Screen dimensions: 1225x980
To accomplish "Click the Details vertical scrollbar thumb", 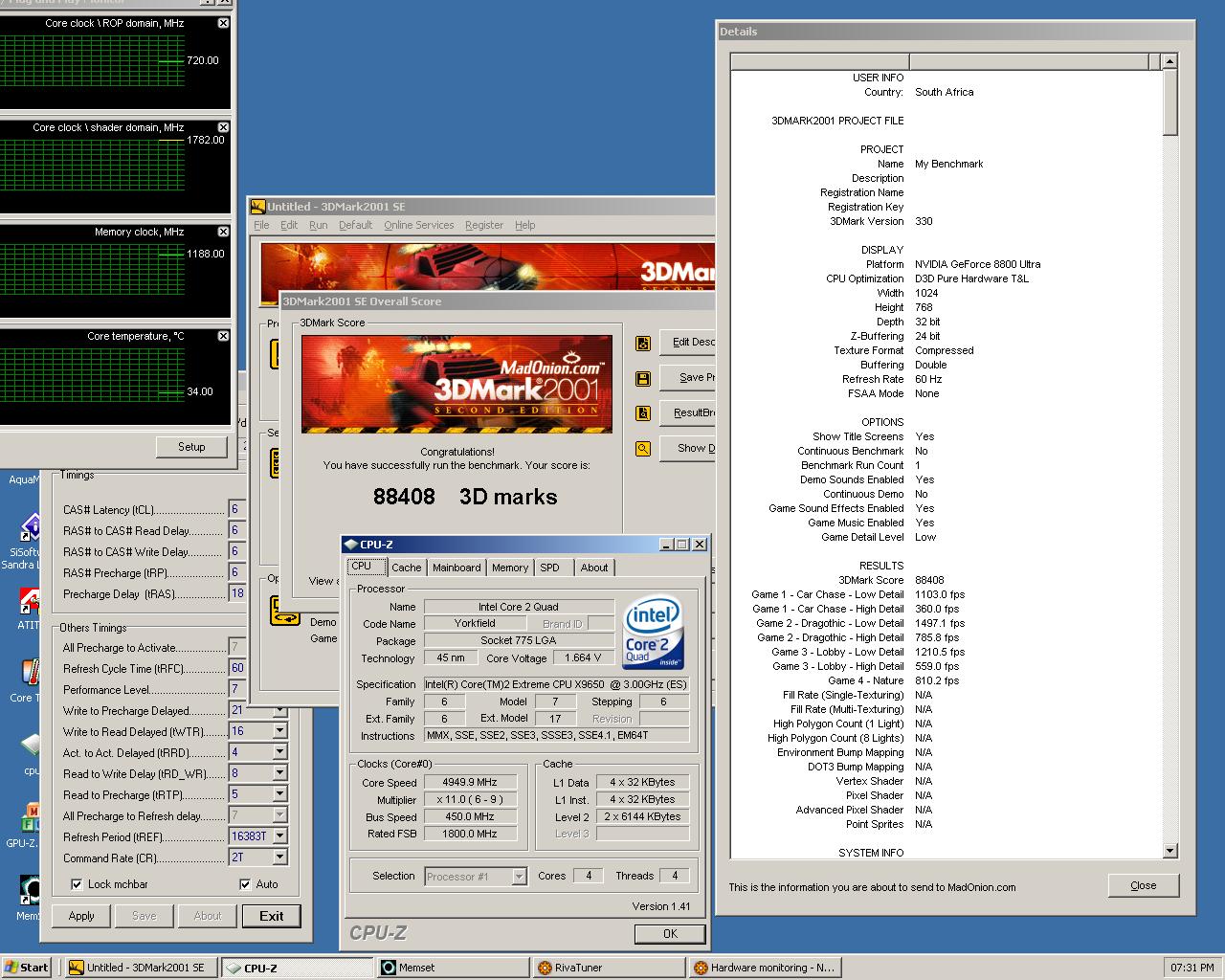I will 1169,102.
